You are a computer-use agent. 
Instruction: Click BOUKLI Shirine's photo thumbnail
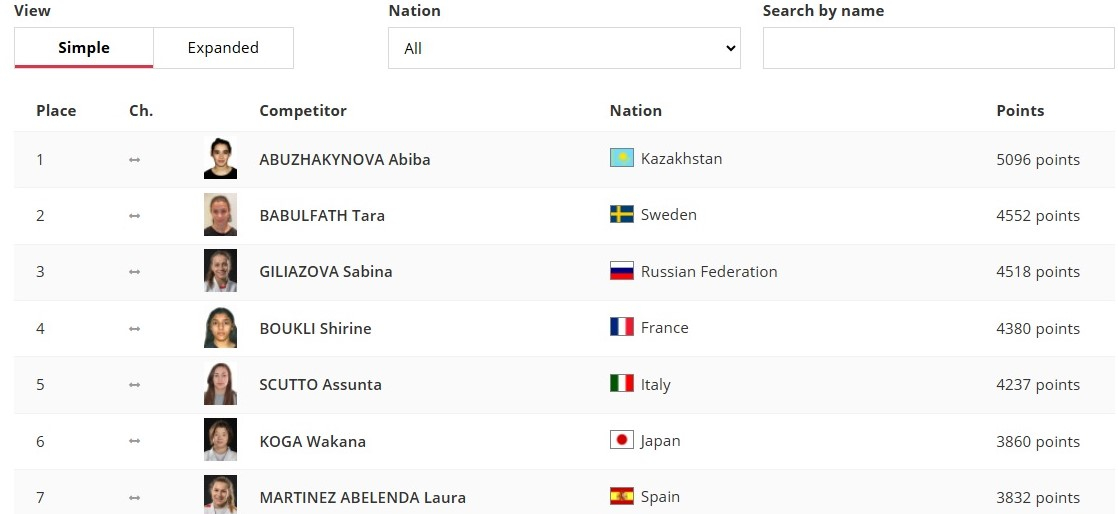point(220,328)
